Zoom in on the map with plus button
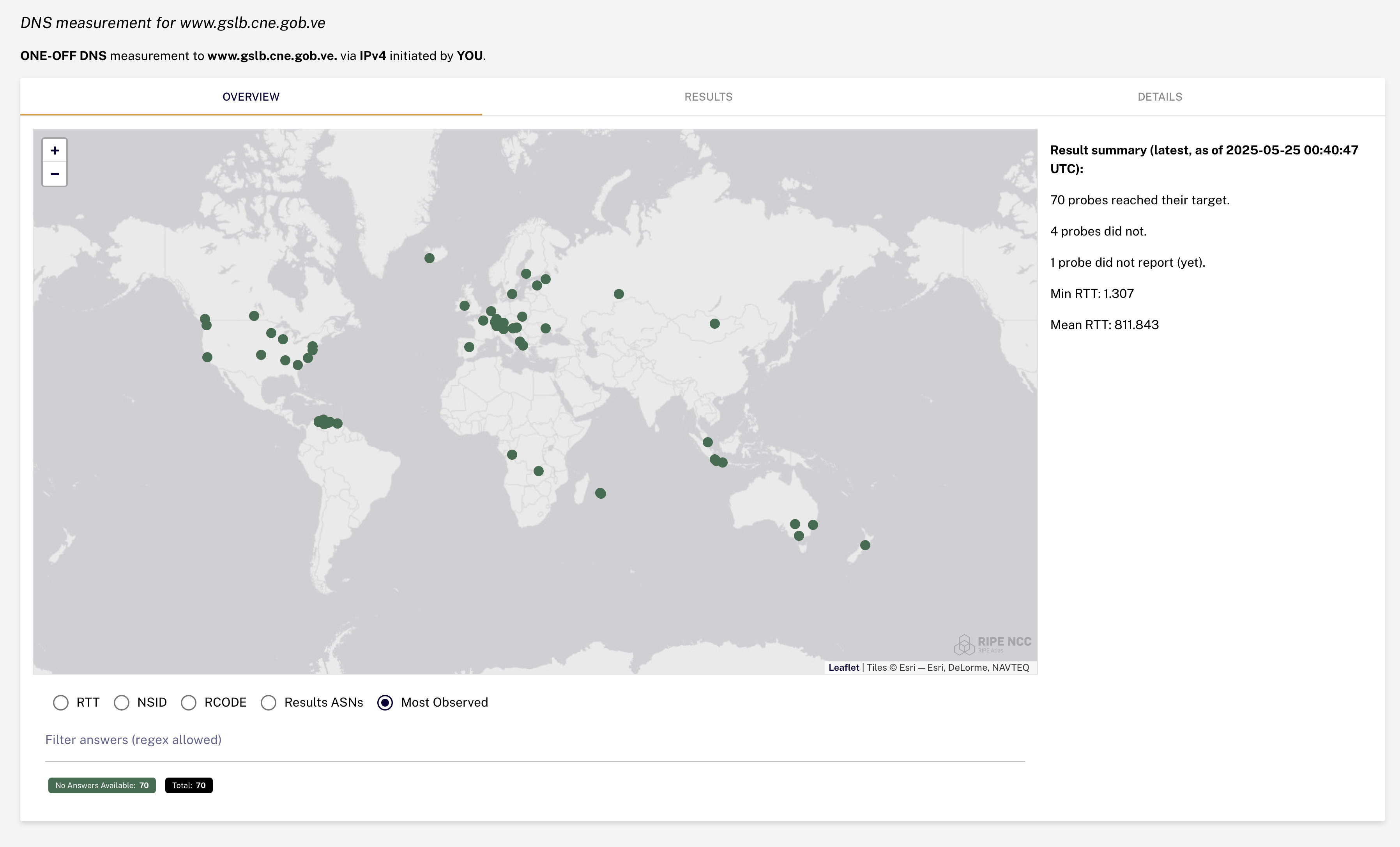Viewport: 1400px width, 847px height. coord(55,151)
